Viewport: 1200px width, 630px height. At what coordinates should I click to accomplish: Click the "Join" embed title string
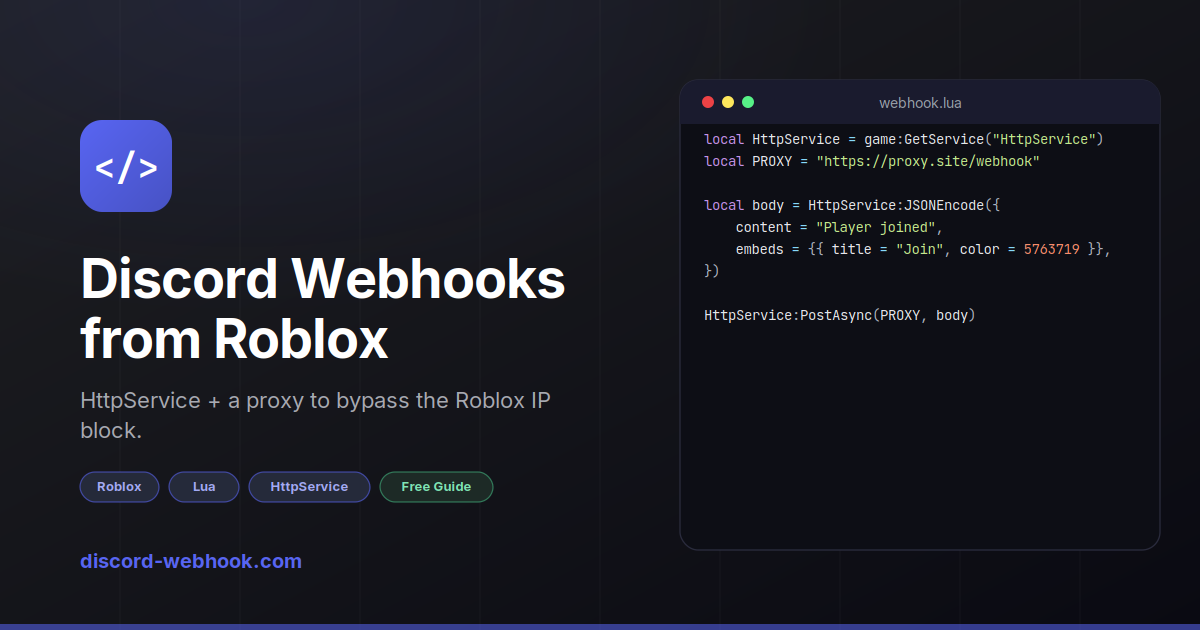[x=920, y=249]
